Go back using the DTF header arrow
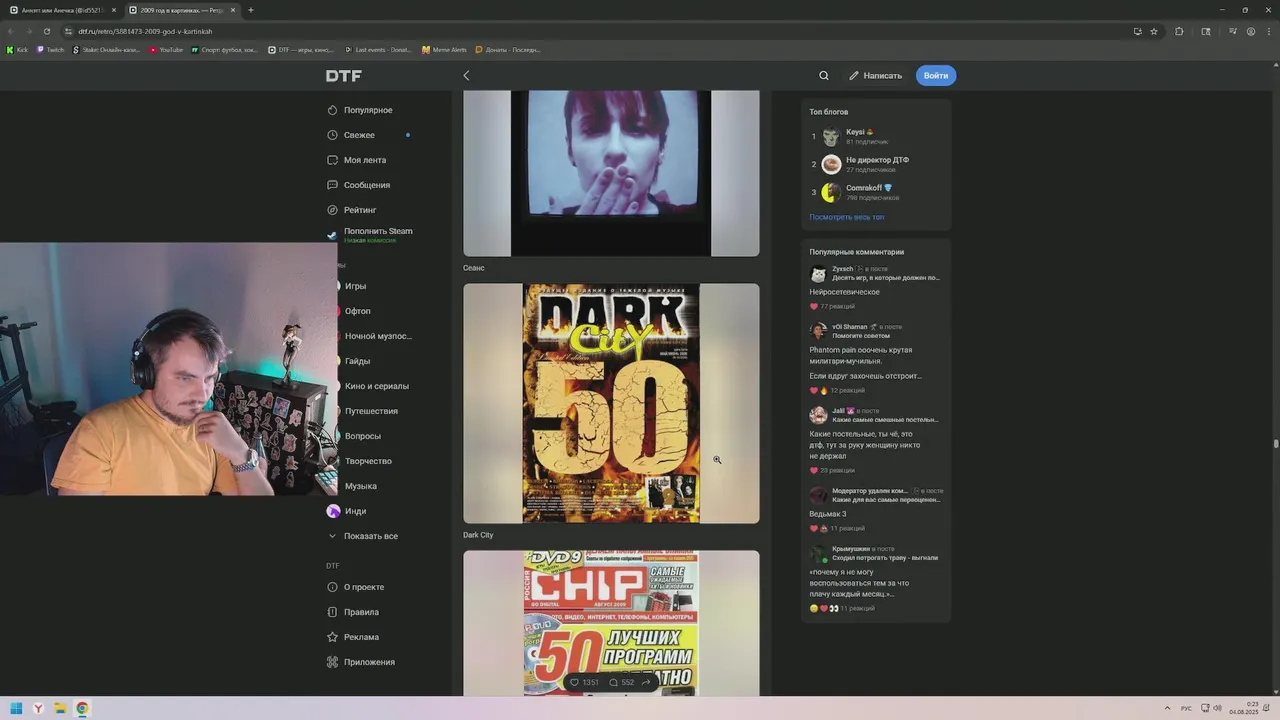Viewport: 1280px width, 720px height. click(466, 75)
